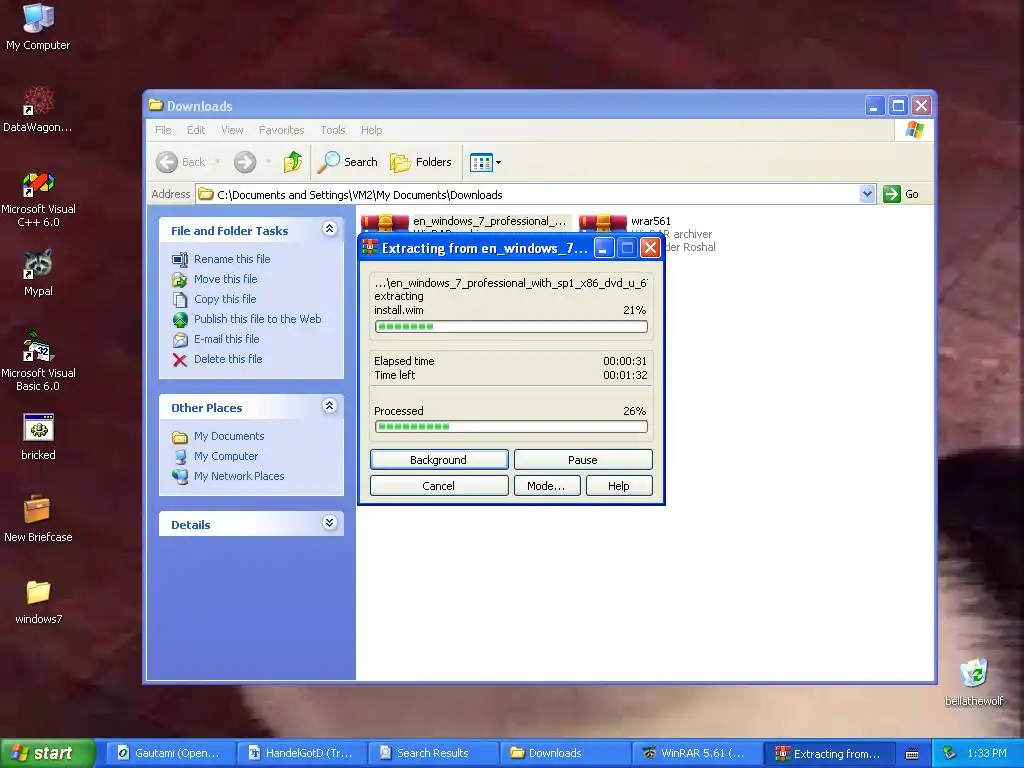Open Forward button history dropdown arrow
Viewport: 1024px width, 768px height.
pyautogui.click(x=268, y=162)
